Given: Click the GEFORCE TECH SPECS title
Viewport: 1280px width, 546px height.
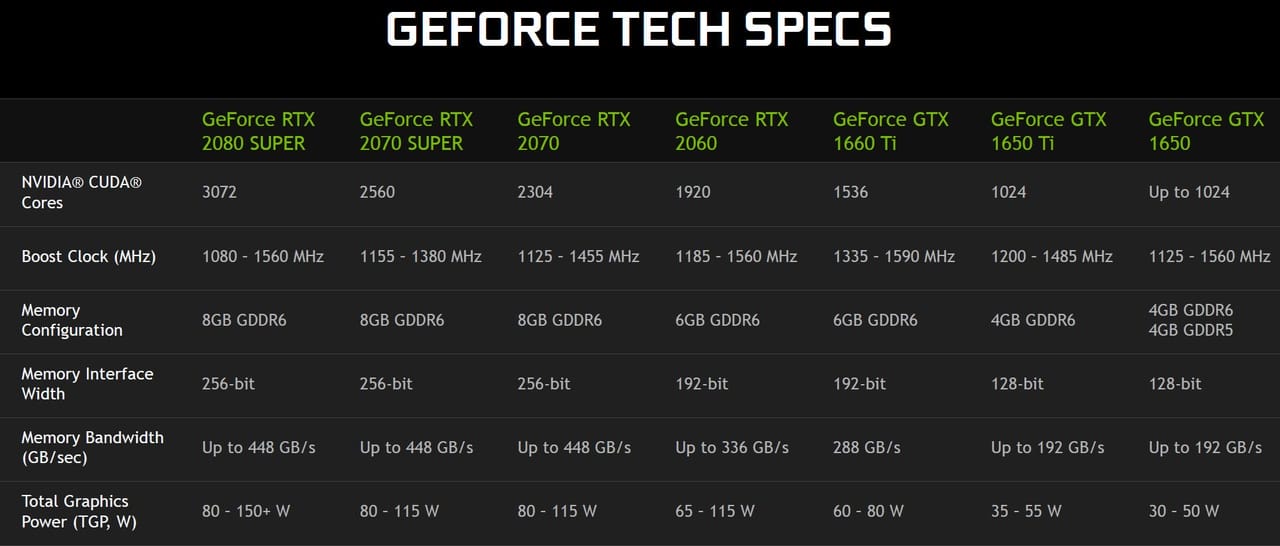Looking at the screenshot, I should tap(639, 30).
